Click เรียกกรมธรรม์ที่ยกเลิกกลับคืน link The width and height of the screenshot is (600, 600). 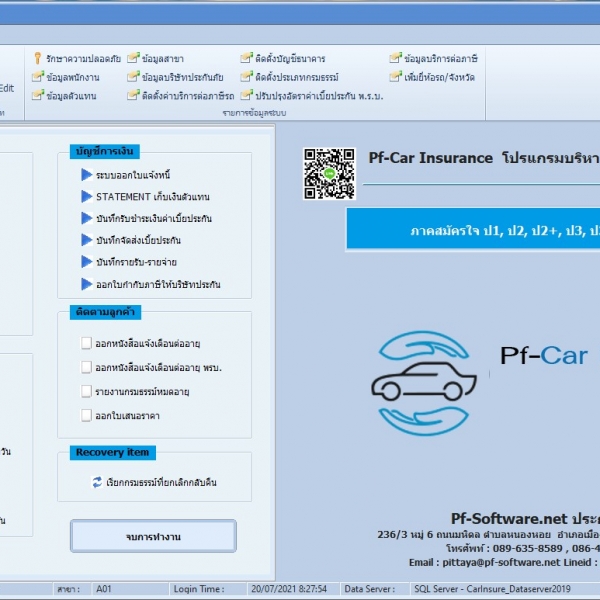[x=161, y=482]
